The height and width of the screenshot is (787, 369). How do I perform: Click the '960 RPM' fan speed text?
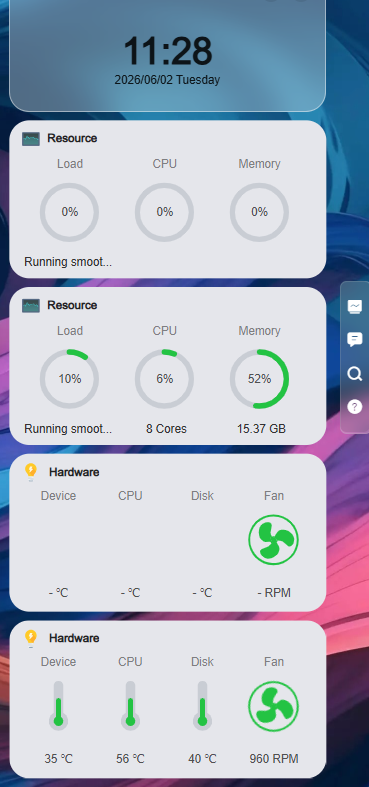[274, 759]
